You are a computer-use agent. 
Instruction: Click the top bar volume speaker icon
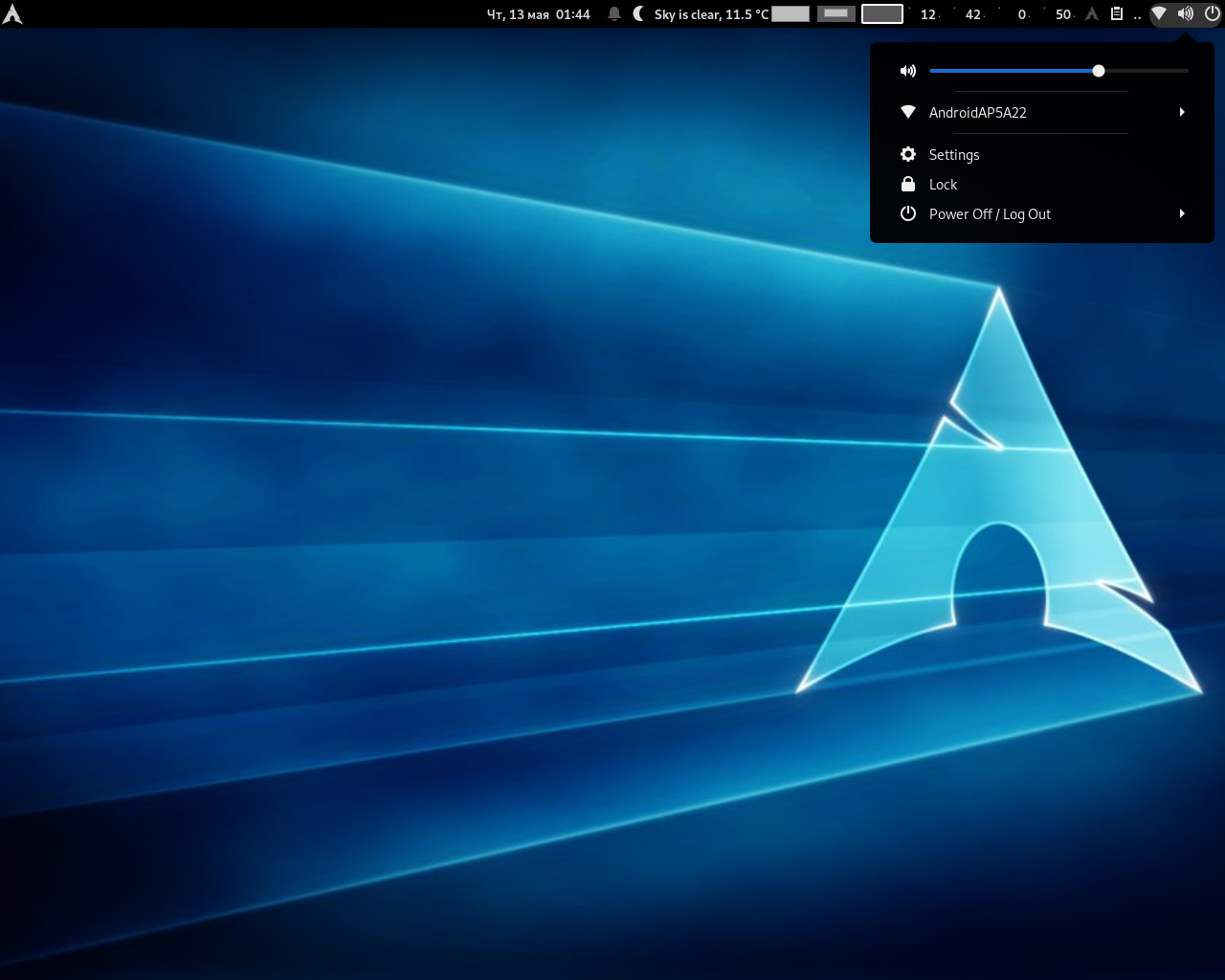click(x=1185, y=13)
